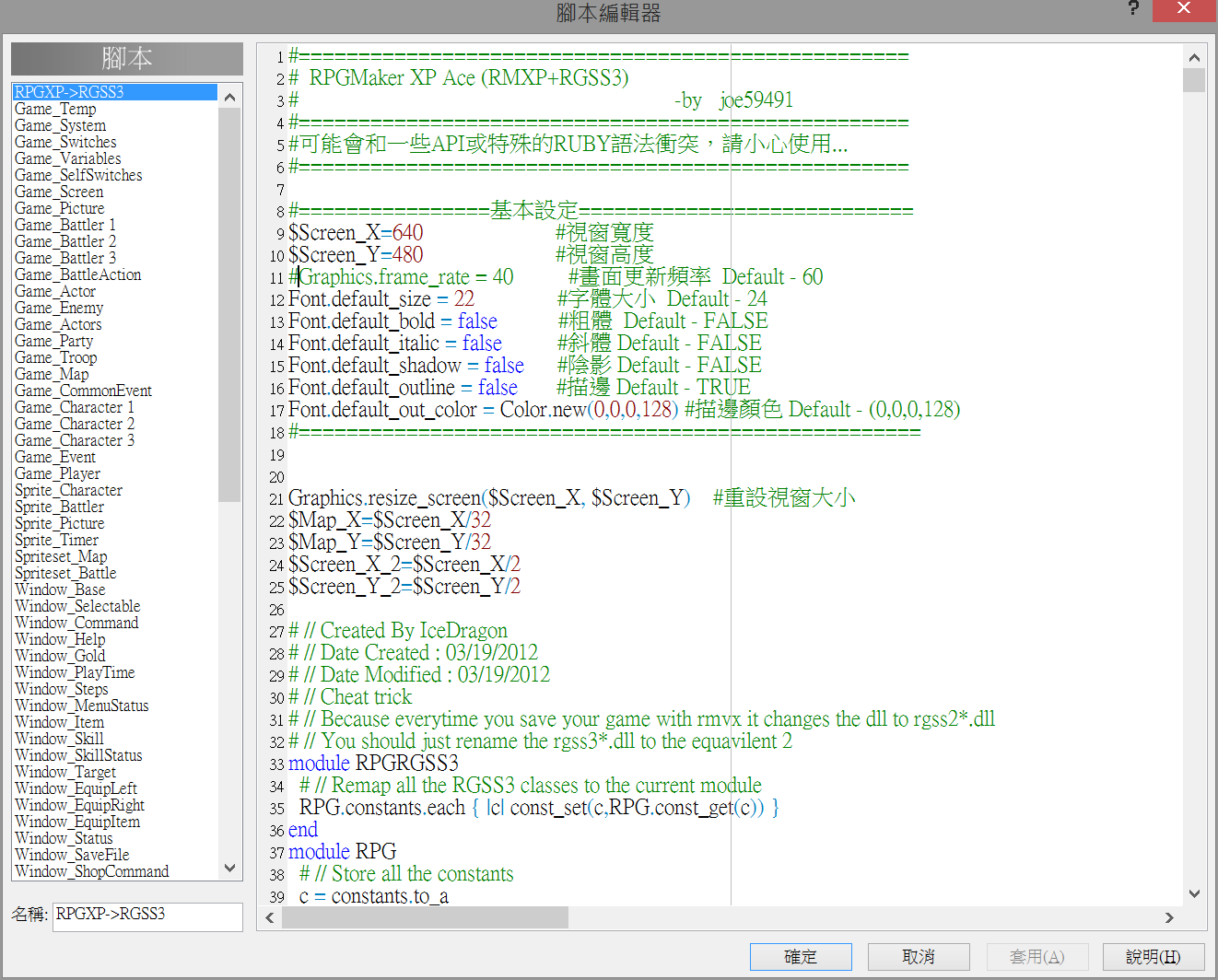1218x980 pixels.
Task: Click the 套用(A) apply button
Action: click(1036, 957)
